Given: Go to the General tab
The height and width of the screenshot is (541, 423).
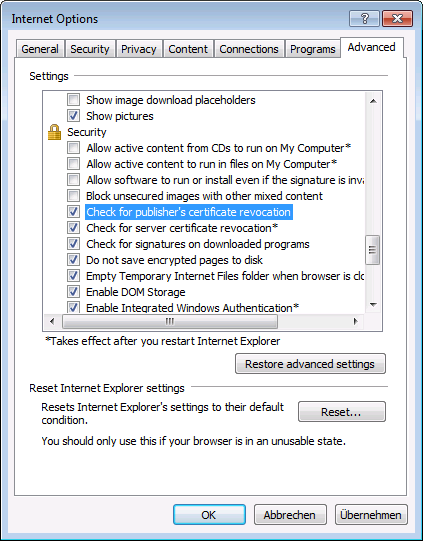Looking at the screenshot, I should (40, 49).
